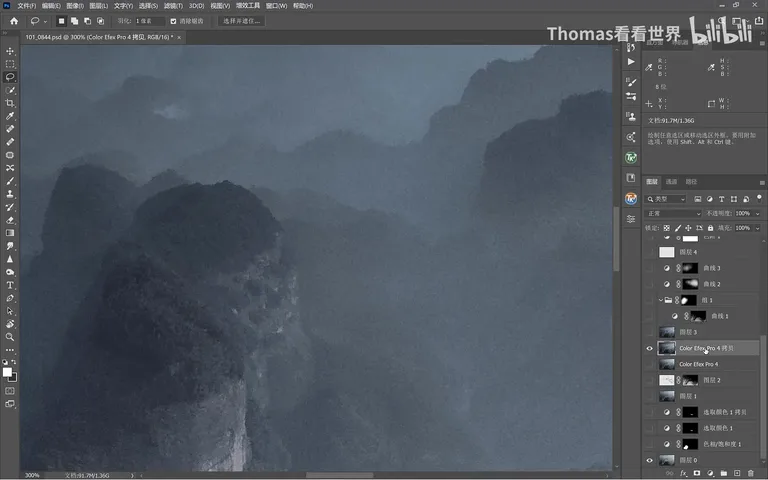The image size is (768, 480).
Task: Select the Pen tool
Action: pos(10,298)
